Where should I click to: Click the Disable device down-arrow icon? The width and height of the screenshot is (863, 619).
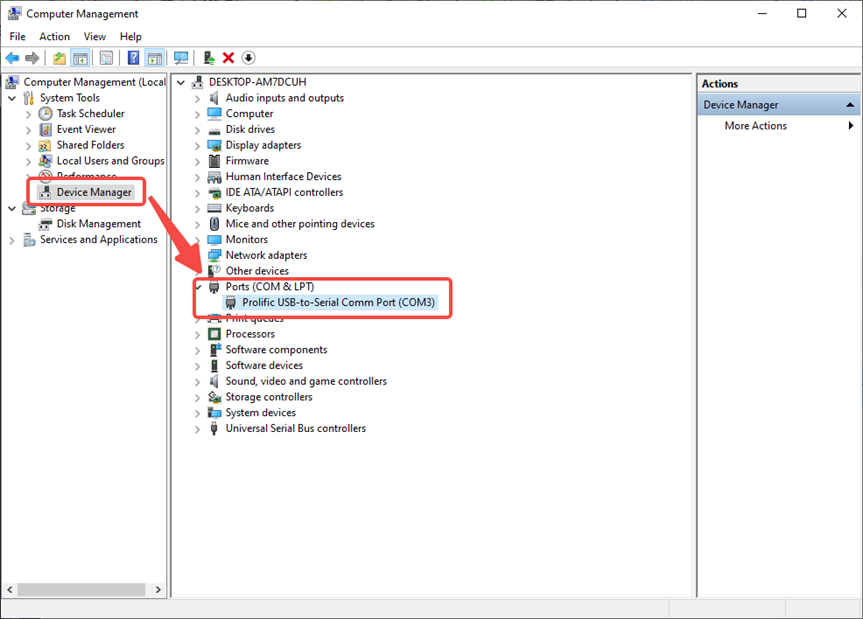pos(249,58)
